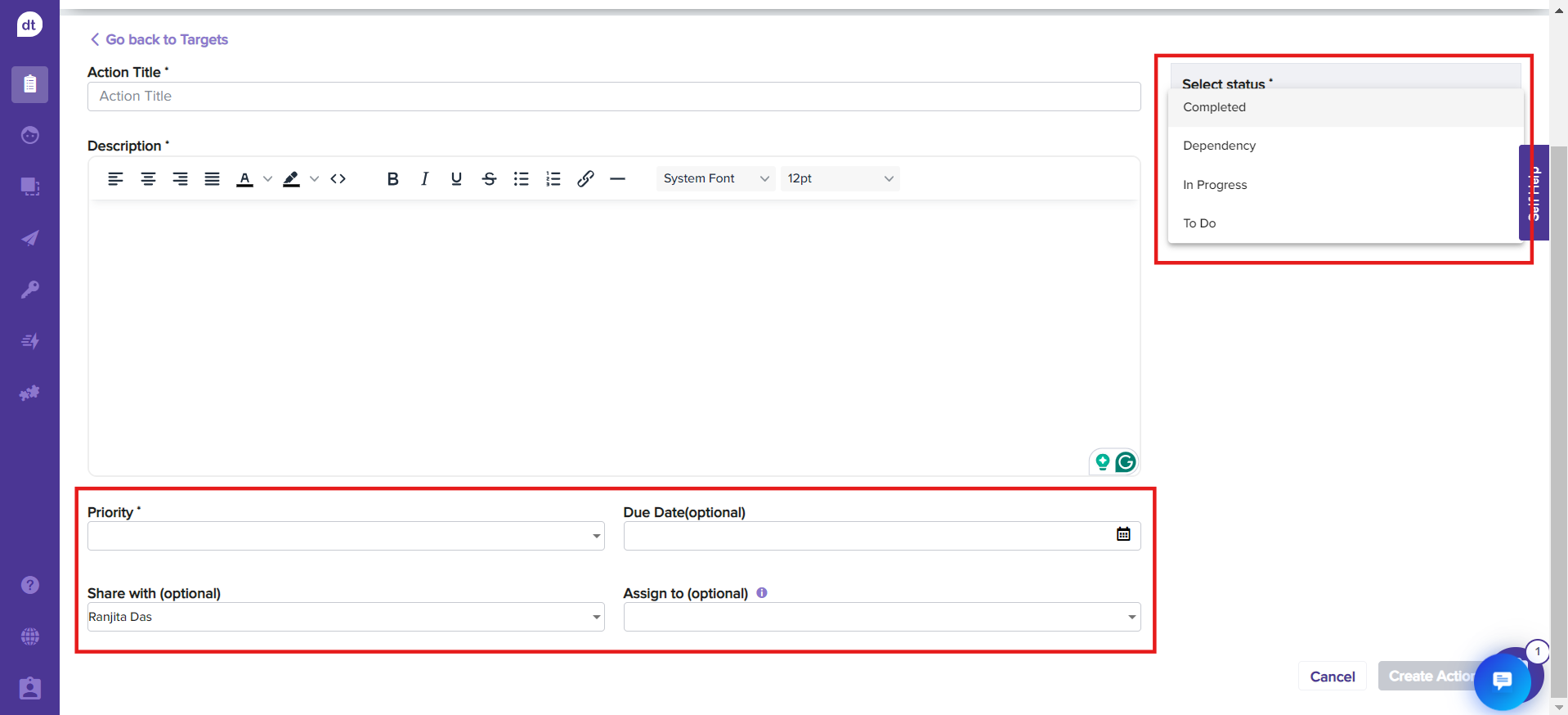Open the calendar picker for Due Date
This screenshot has width=1568, height=715.
tap(1123, 534)
